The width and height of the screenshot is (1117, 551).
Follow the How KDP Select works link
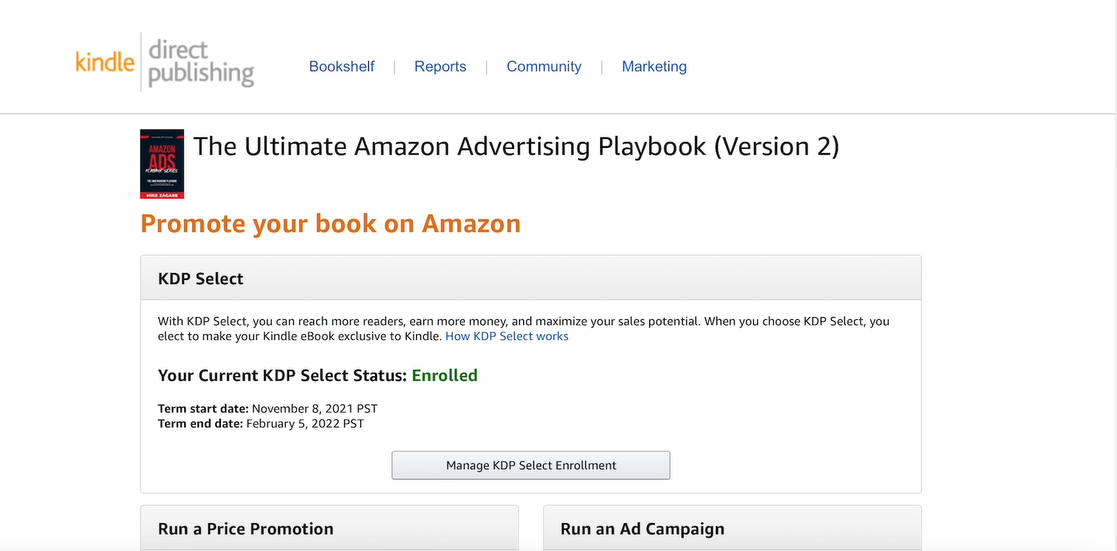[506, 336]
